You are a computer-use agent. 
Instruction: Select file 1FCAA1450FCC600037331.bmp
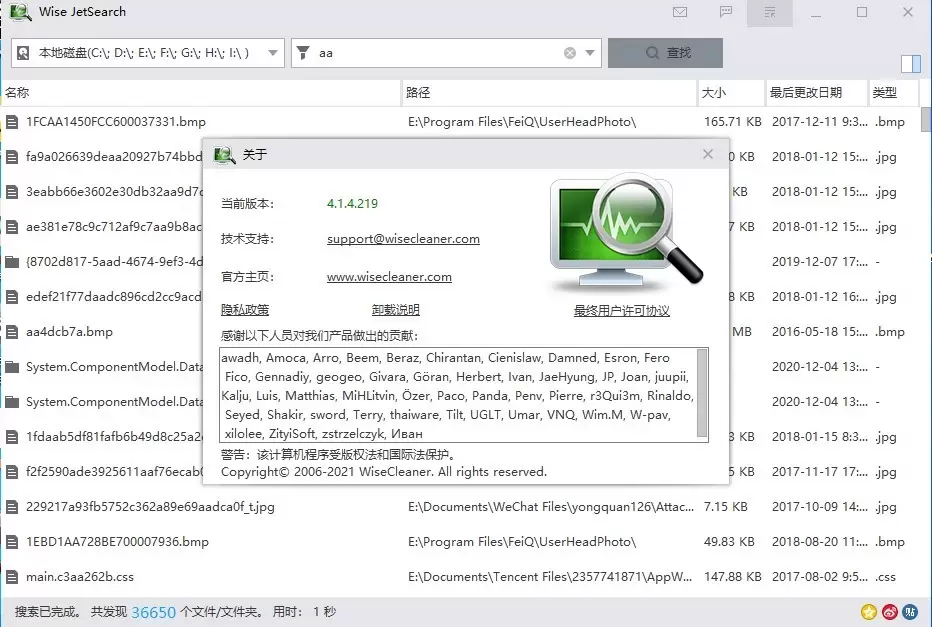pos(116,122)
